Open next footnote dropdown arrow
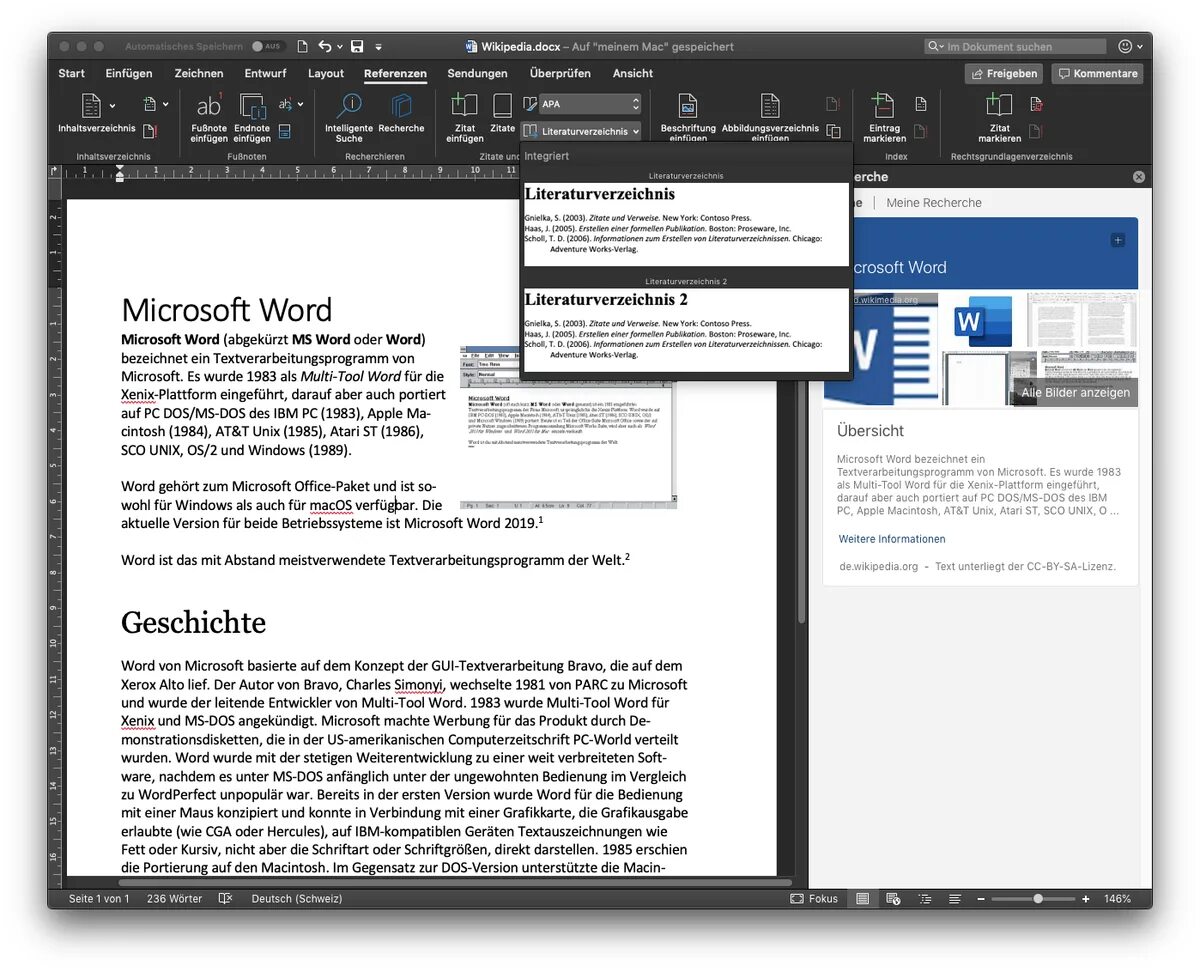Screen dimensions: 1200x972 tap(300, 104)
